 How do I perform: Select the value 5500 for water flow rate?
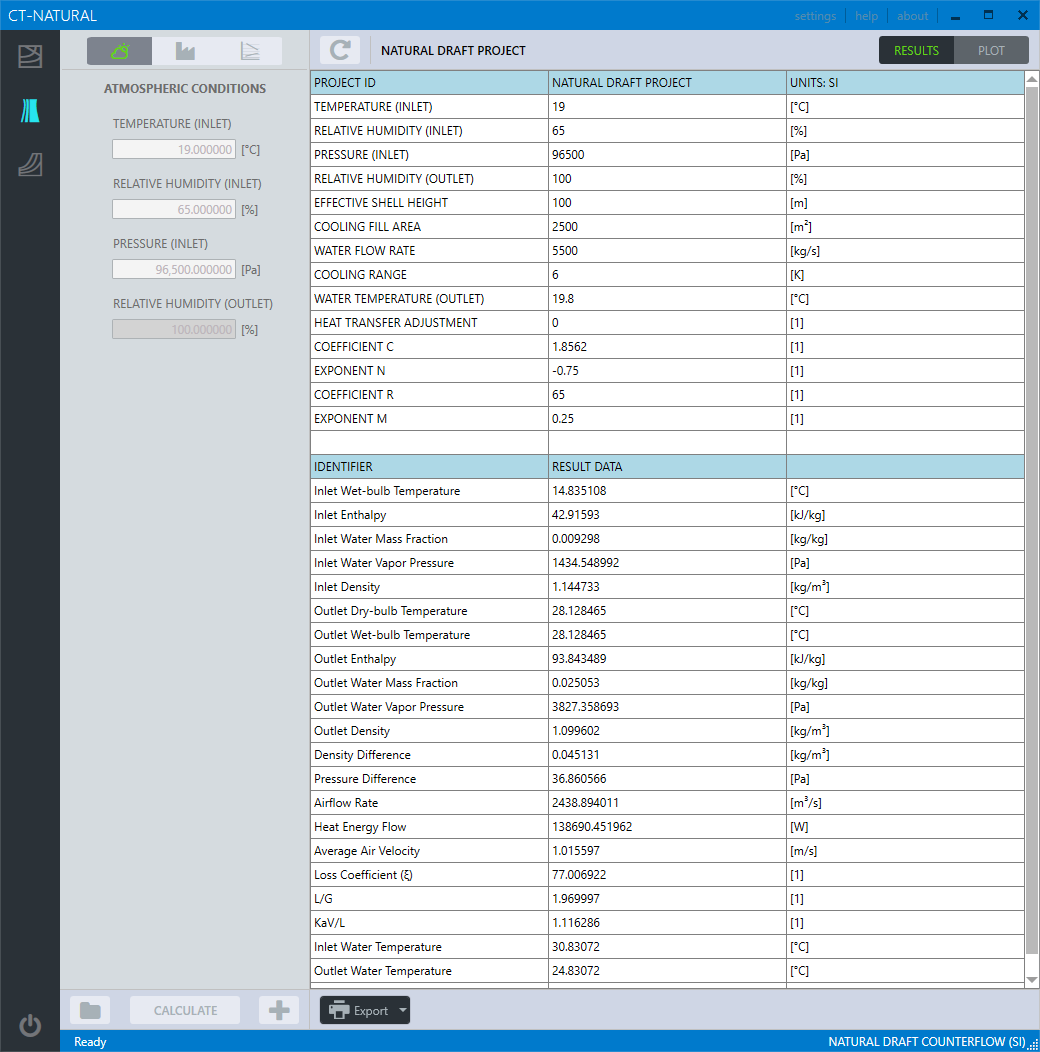point(565,251)
